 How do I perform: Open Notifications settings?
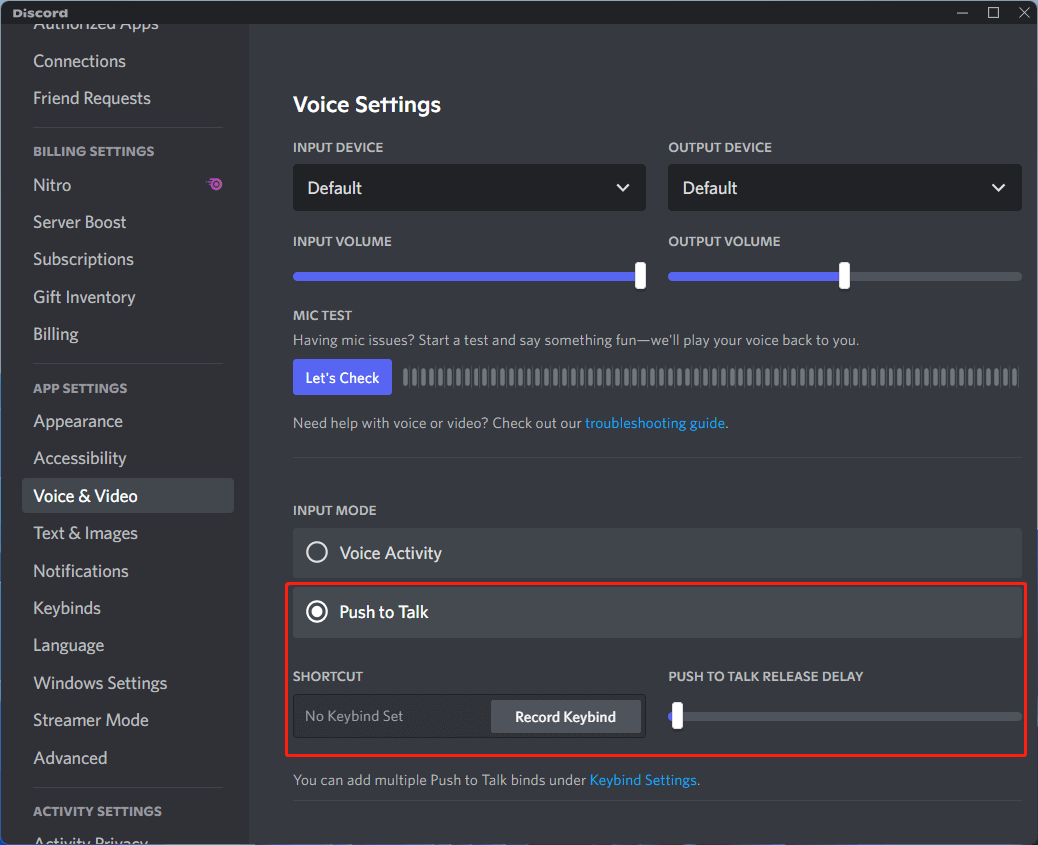[80, 570]
